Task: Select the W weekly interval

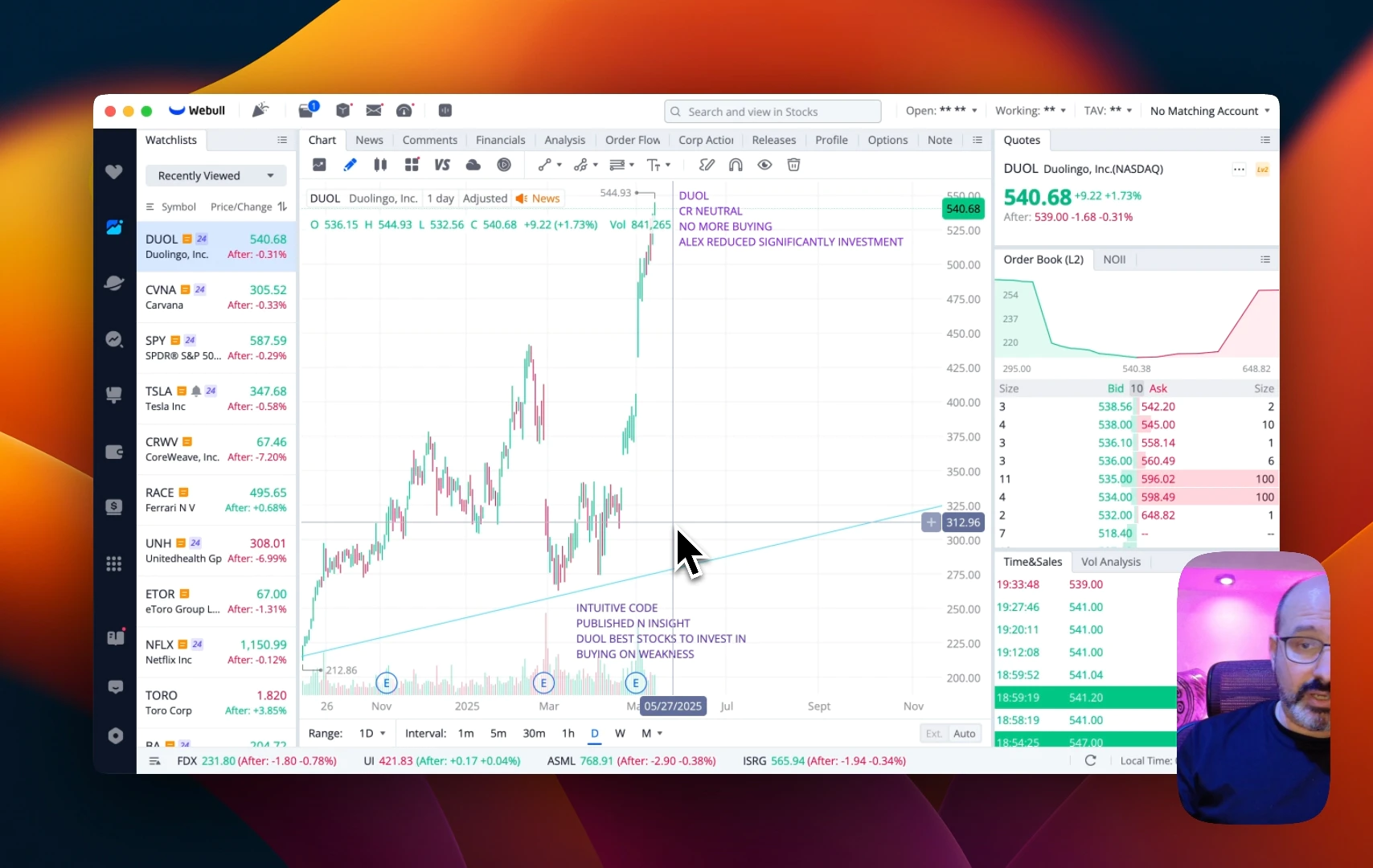Action: tap(620, 733)
